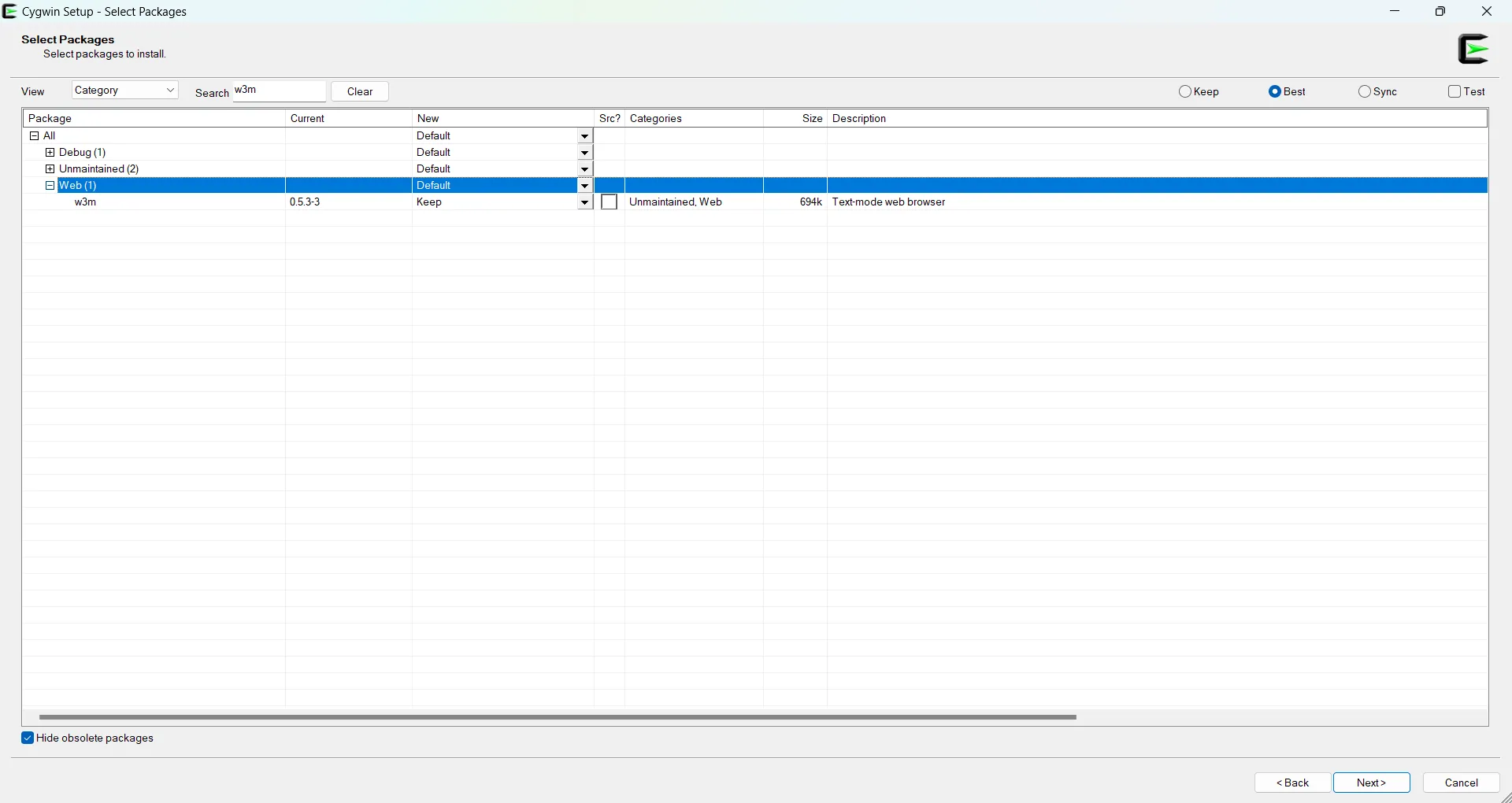Viewport: 1512px width, 803px height.
Task: Open the New dropdown for Debug row
Action: click(x=584, y=153)
